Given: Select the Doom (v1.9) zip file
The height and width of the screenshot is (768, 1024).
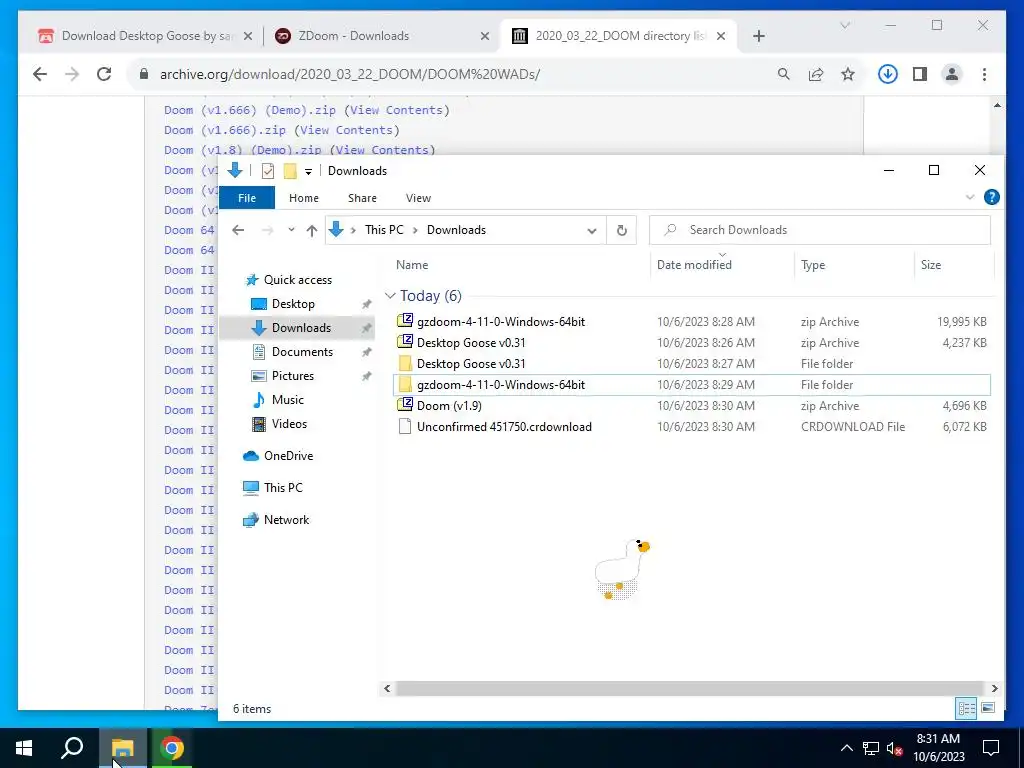Looking at the screenshot, I should click(693, 405).
